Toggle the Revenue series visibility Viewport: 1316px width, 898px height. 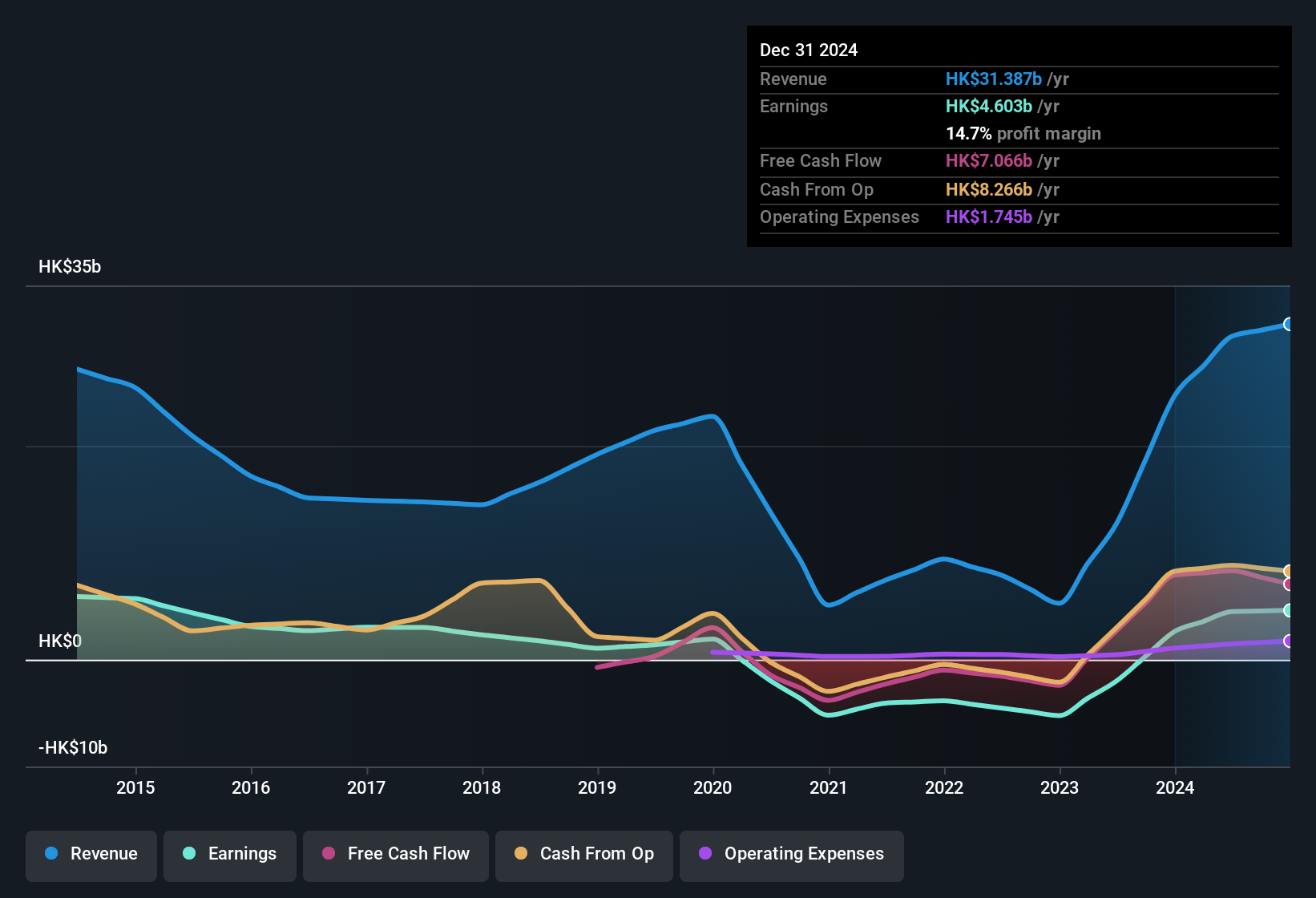pyautogui.click(x=91, y=854)
